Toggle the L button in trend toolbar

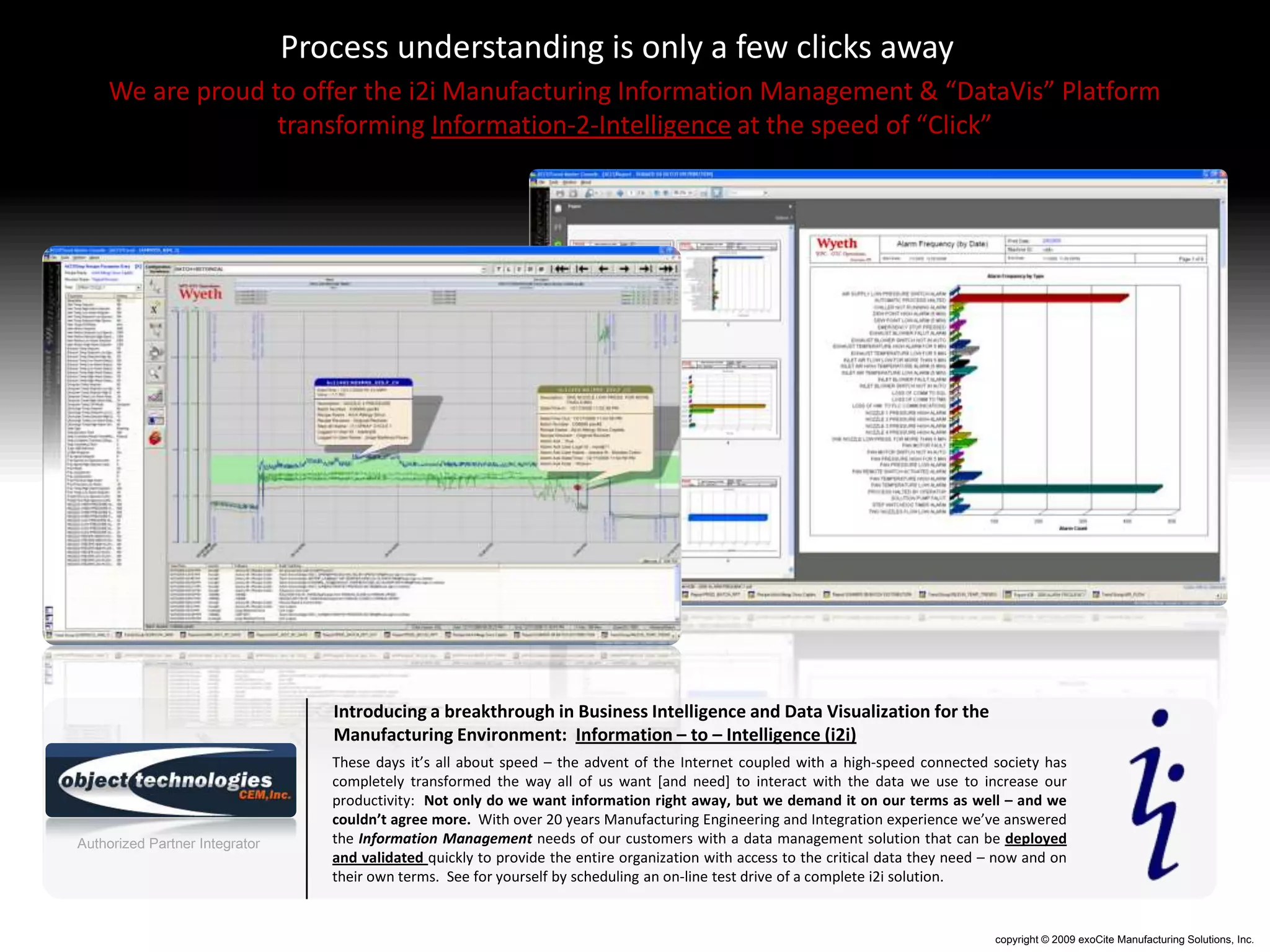point(509,269)
